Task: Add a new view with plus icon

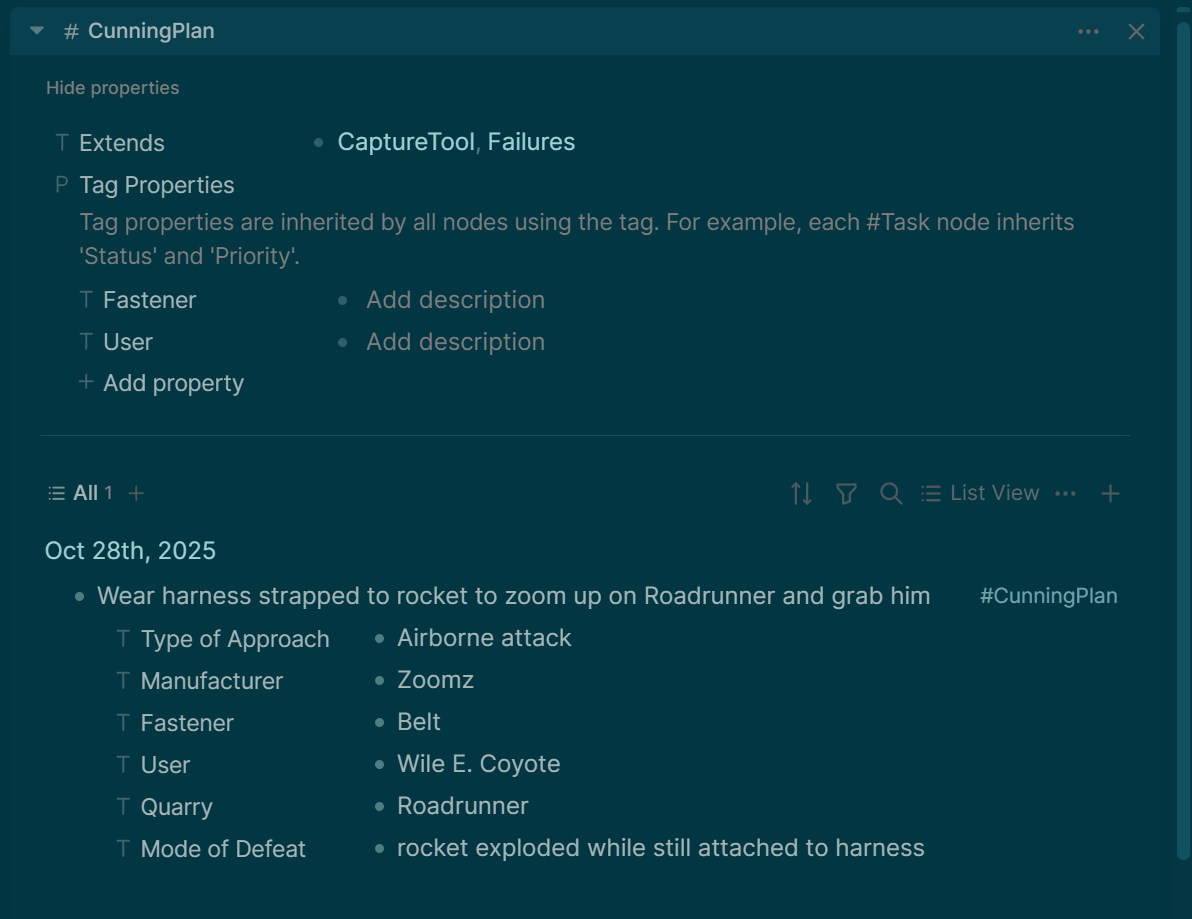Action: tap(137, 493)
